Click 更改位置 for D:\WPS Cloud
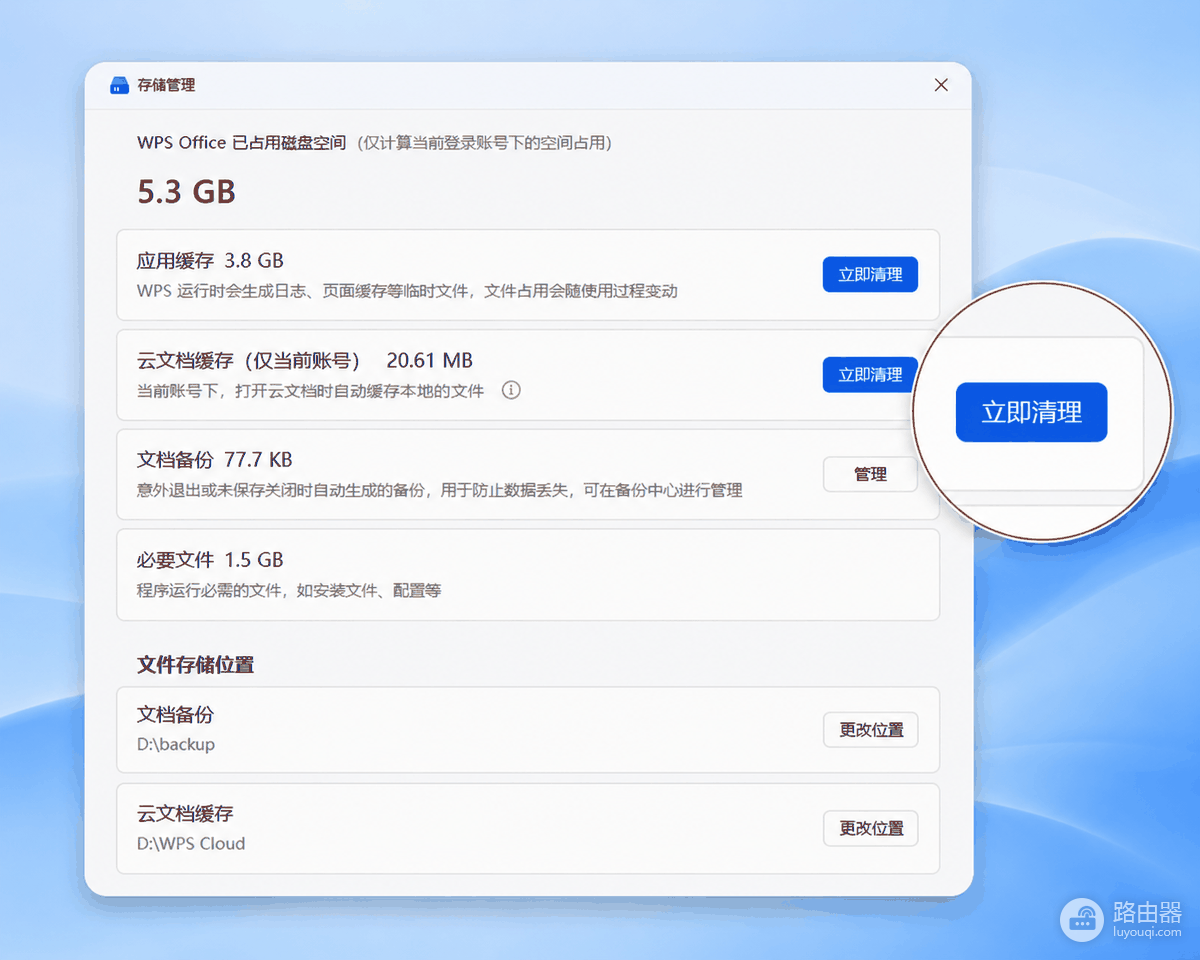The width and height of the screenshot is (1200, 960). click(x=870, y=828)
